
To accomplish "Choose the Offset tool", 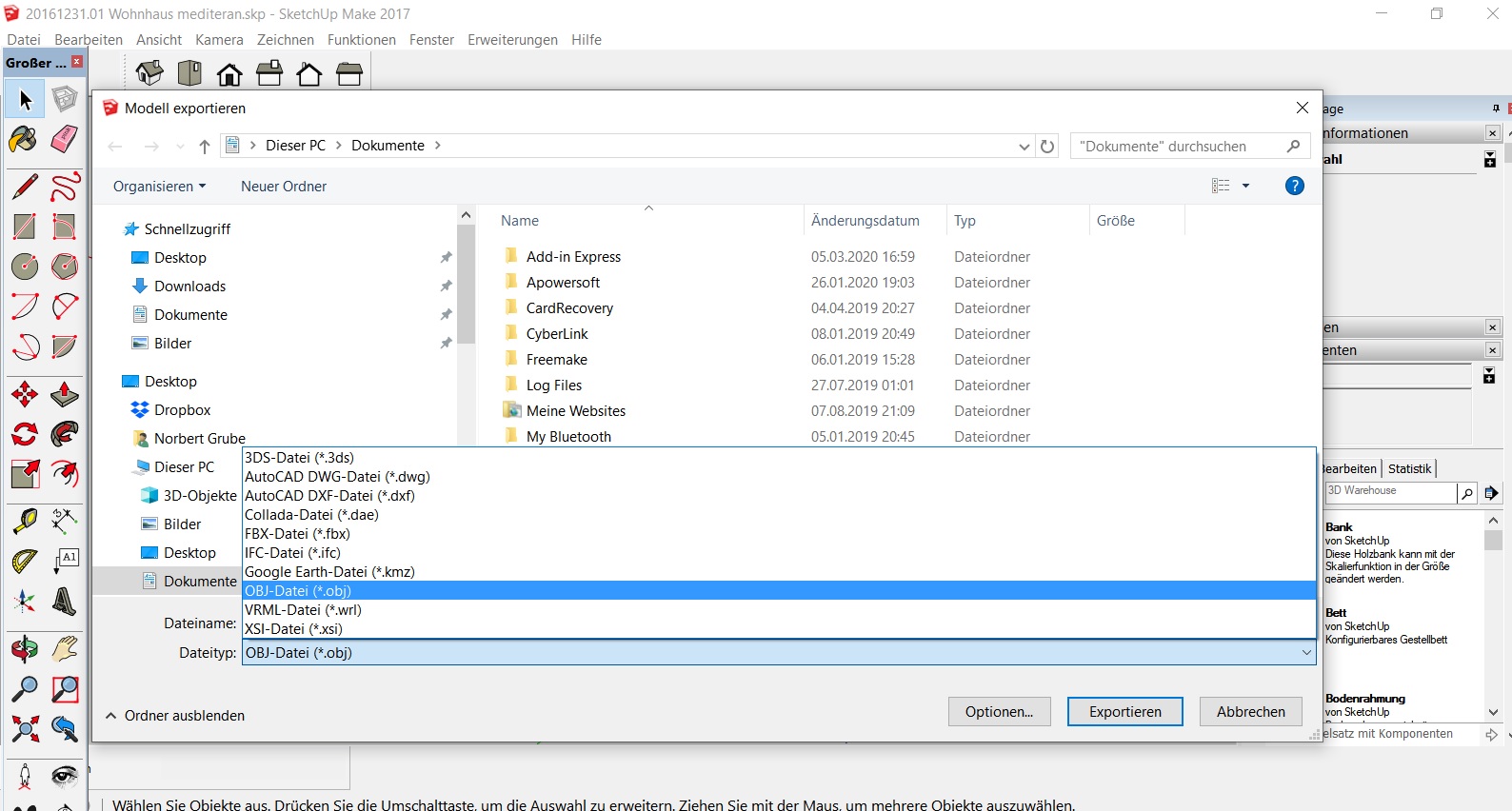I will pyautogui.click(x=65, y=473).
